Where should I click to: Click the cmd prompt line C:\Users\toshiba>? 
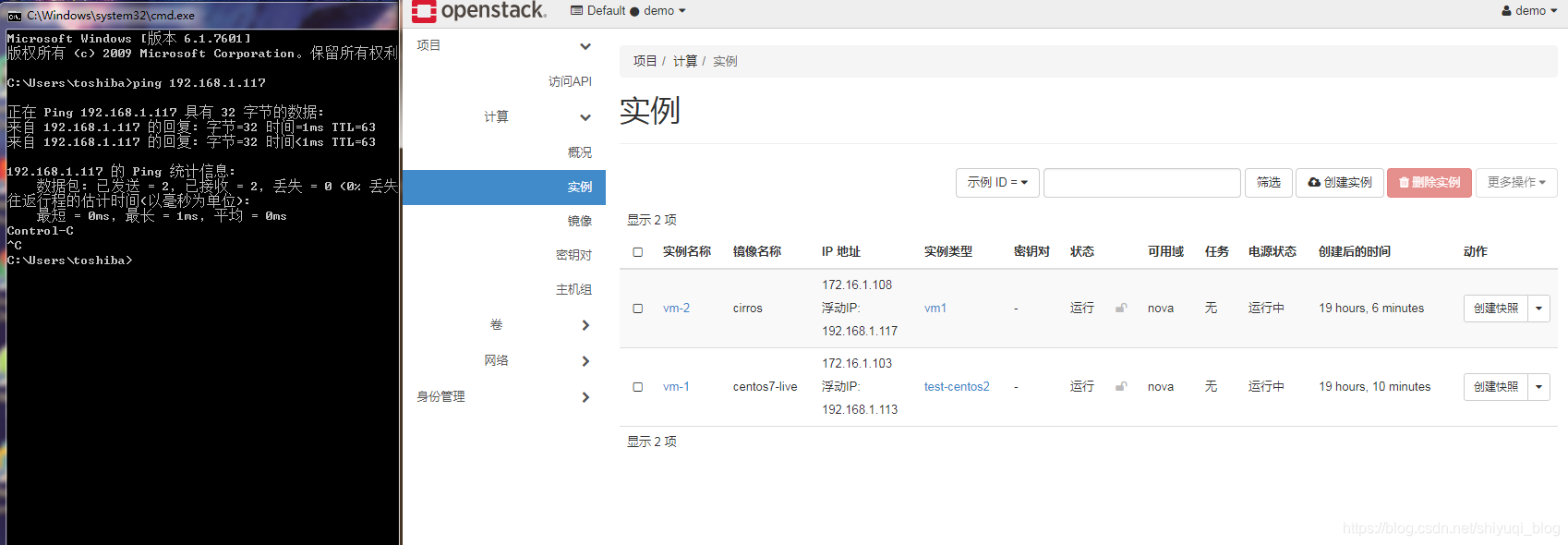click(69, 260)
